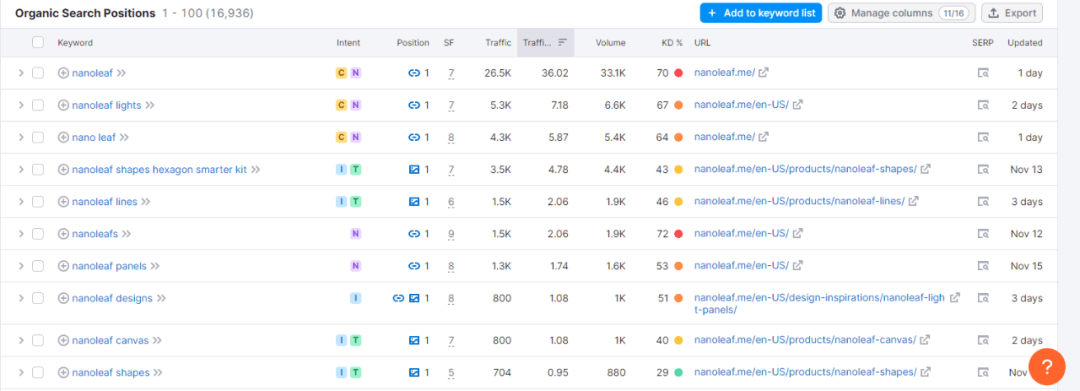Click red KD dot for nanoleaf 70
This screenshot has height=391, width=1080.
click(678, 73)
